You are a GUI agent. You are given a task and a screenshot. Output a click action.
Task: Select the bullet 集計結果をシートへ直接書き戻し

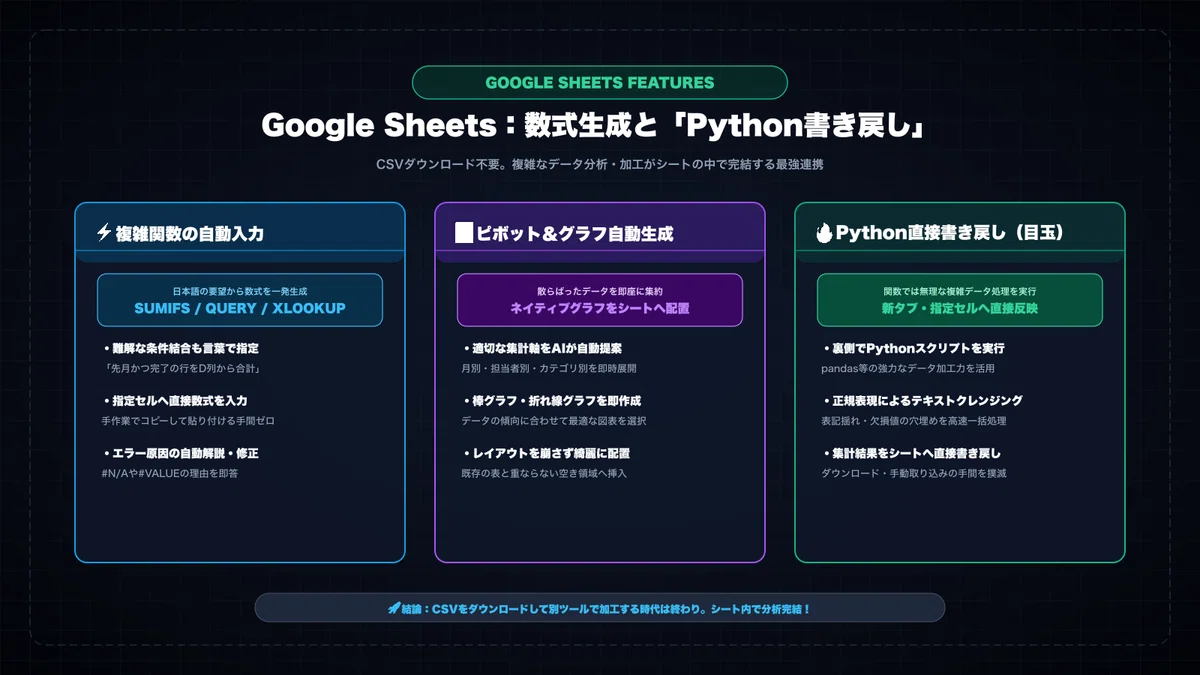[x=911, y=453]
